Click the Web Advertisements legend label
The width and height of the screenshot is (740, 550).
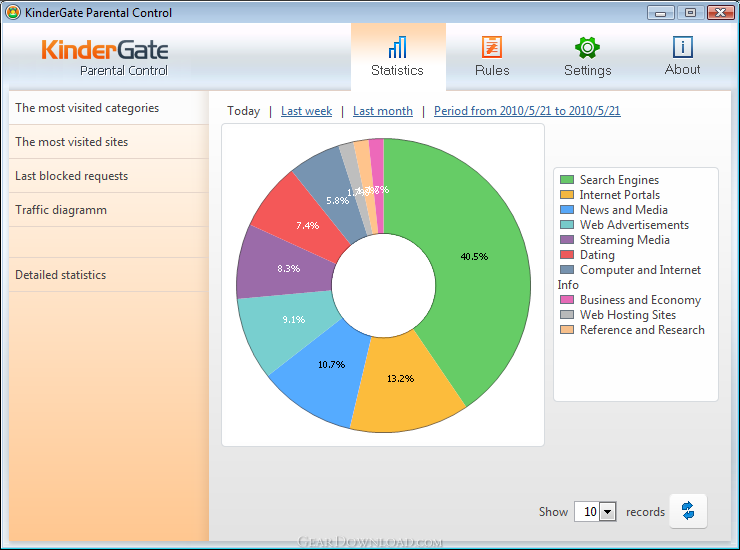634,225
